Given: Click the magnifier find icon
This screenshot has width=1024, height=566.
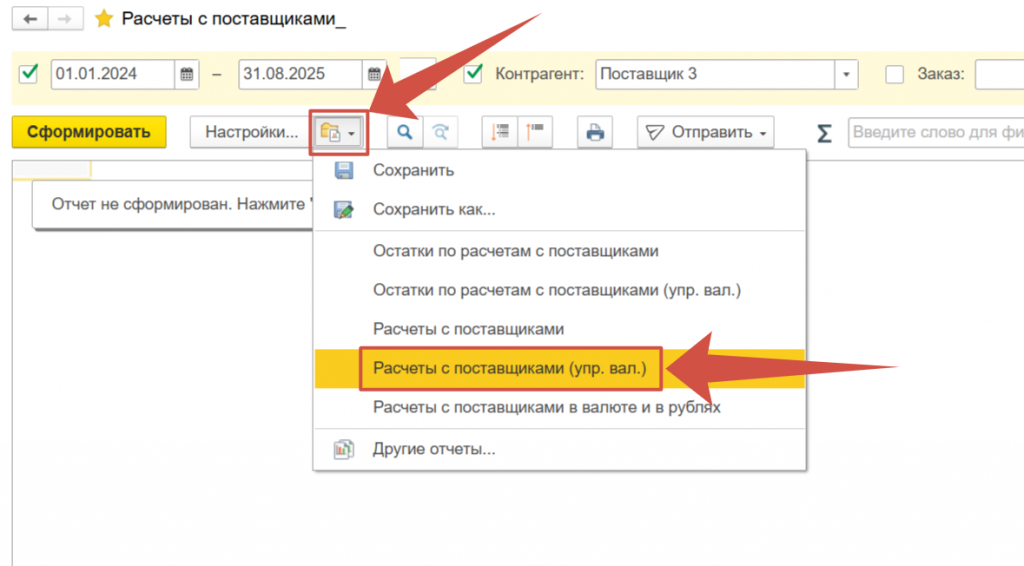Looking at the screenshot, I should pos(405,132).
